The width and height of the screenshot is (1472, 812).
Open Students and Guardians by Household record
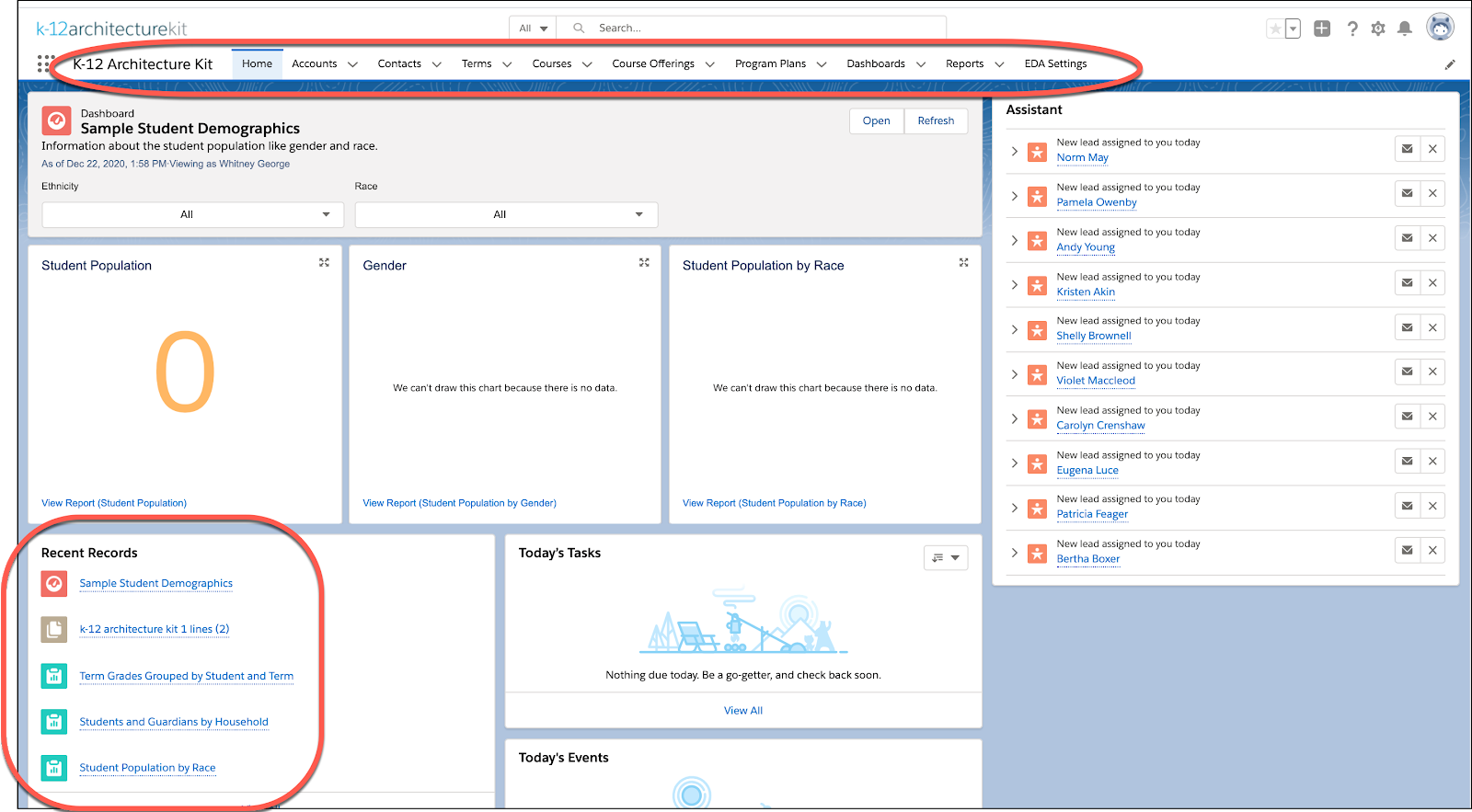pos(174,722)
